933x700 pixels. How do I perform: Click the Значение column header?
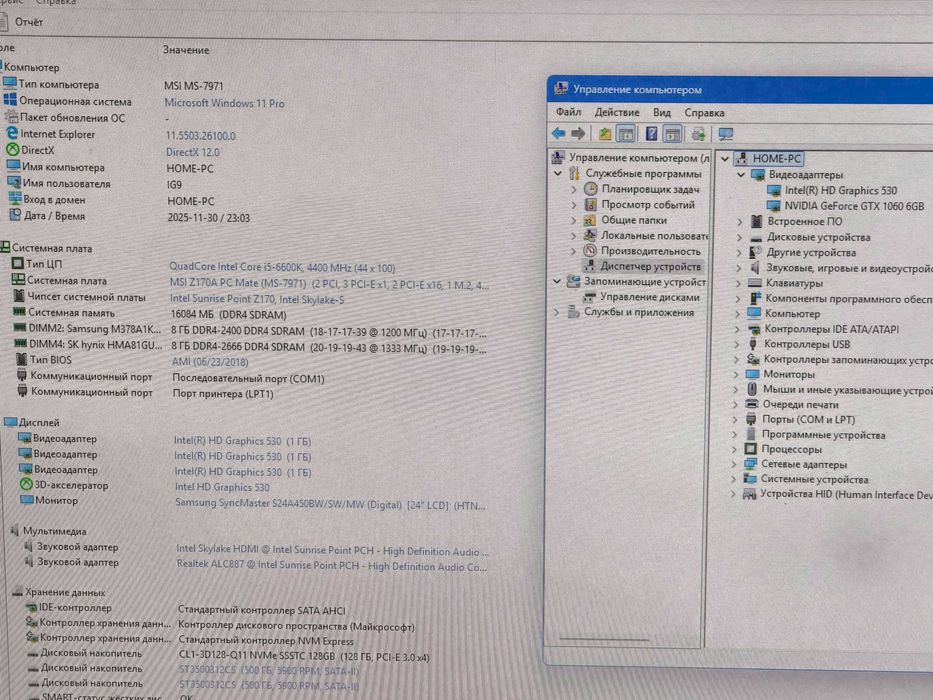pos(186,50)
